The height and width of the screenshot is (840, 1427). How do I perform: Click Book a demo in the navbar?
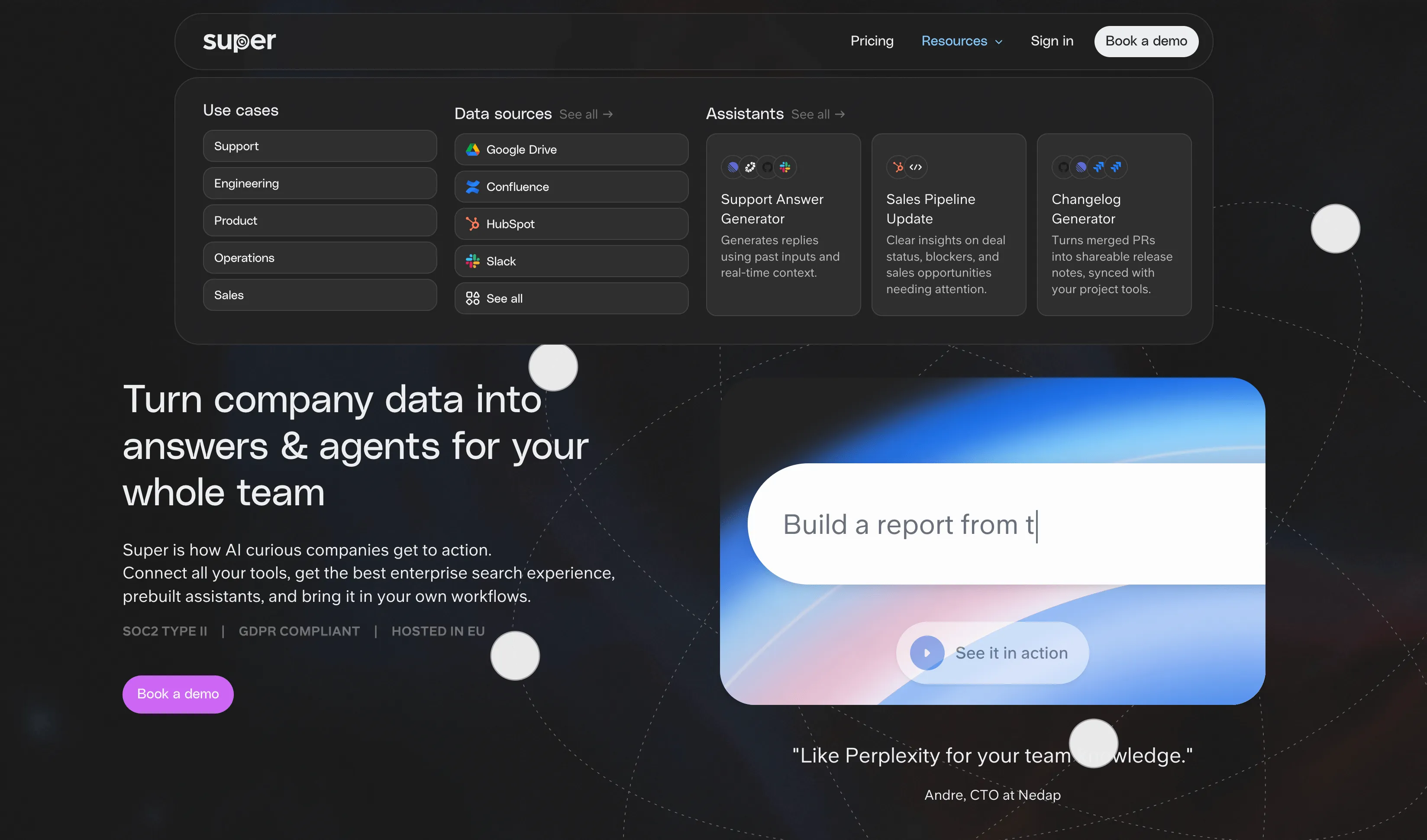point(1146,41)
